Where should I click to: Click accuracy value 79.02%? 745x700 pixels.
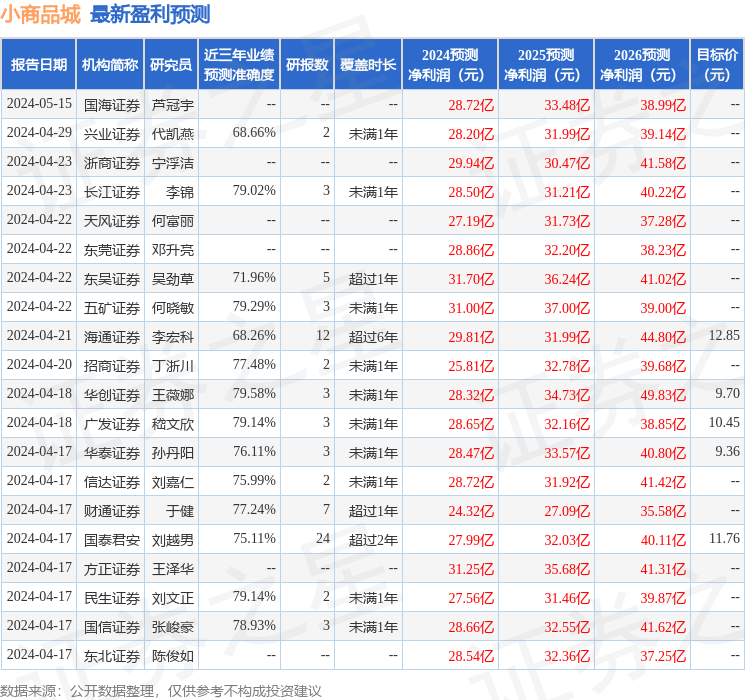click(x=254, y=191)
